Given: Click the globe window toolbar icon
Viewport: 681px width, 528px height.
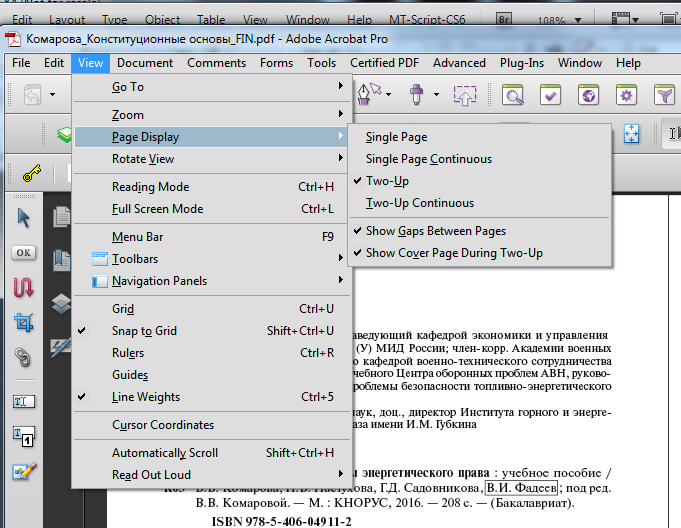Looking at the screenshot, I should pos(588,95).
